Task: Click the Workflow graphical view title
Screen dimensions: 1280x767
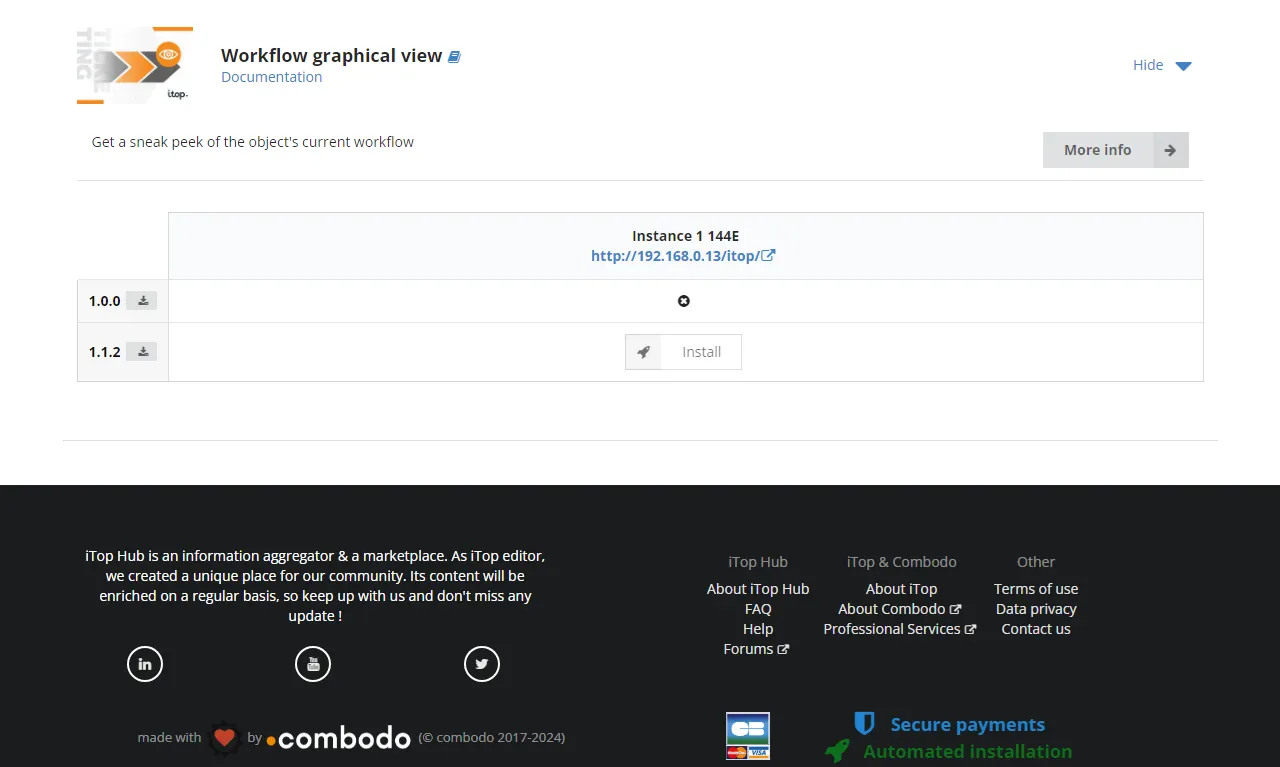Action: click(x=332, y=56)
